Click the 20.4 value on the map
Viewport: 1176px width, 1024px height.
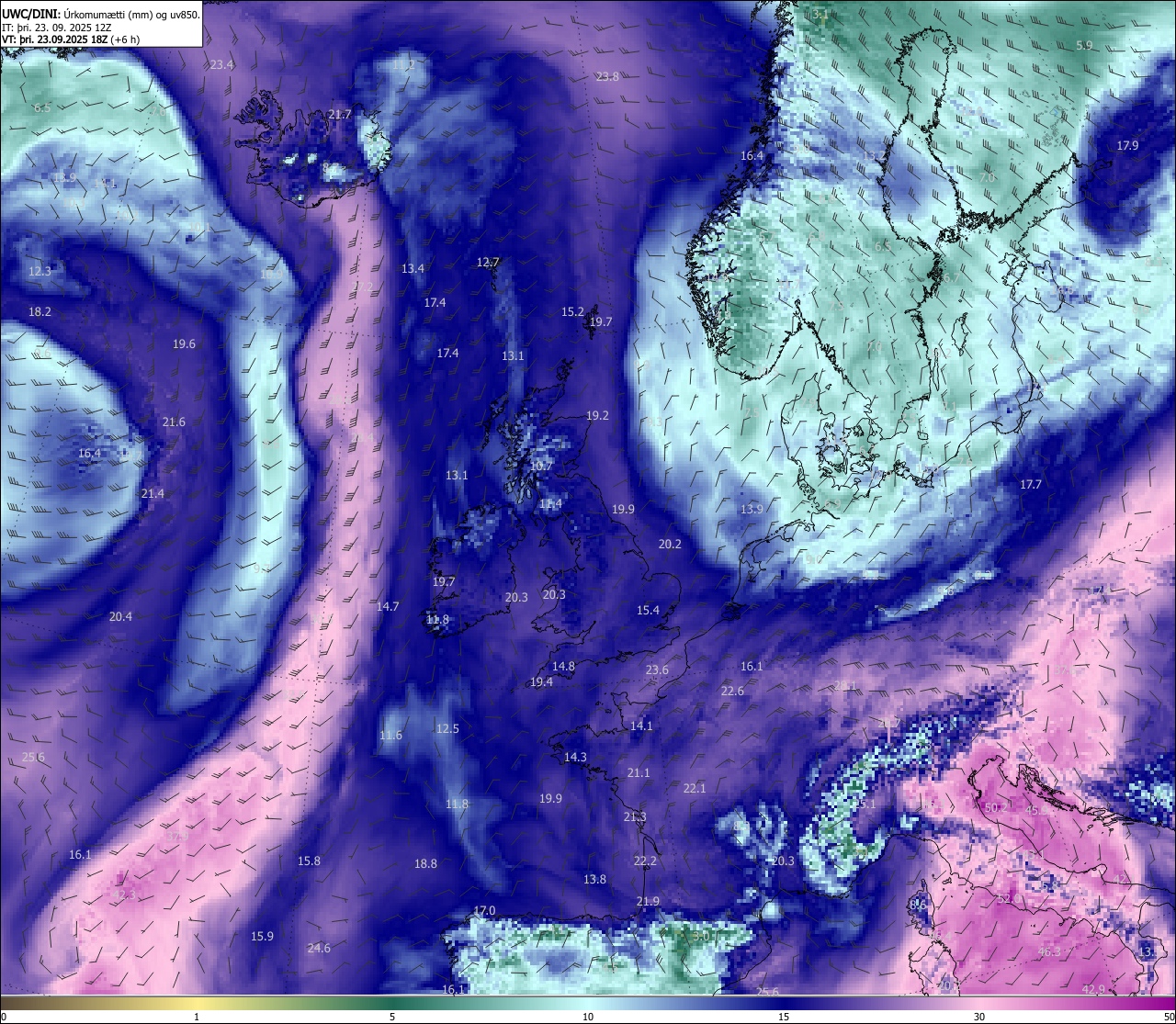click(120, 616)
